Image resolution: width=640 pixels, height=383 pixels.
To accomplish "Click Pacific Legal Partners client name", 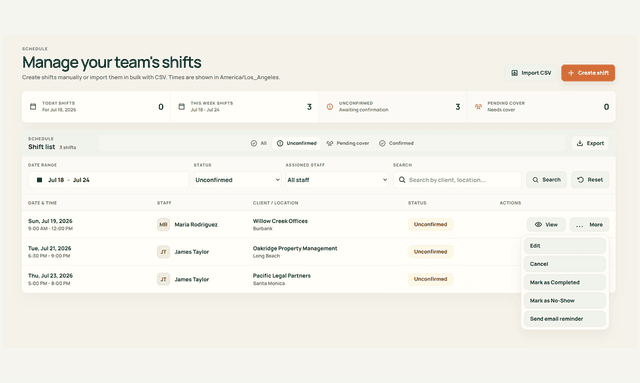I will tap(282, 276).
